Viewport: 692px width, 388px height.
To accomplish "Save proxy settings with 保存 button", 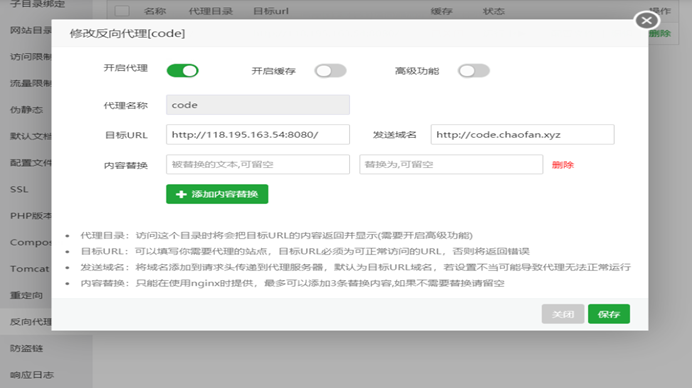I will point(609,314).
